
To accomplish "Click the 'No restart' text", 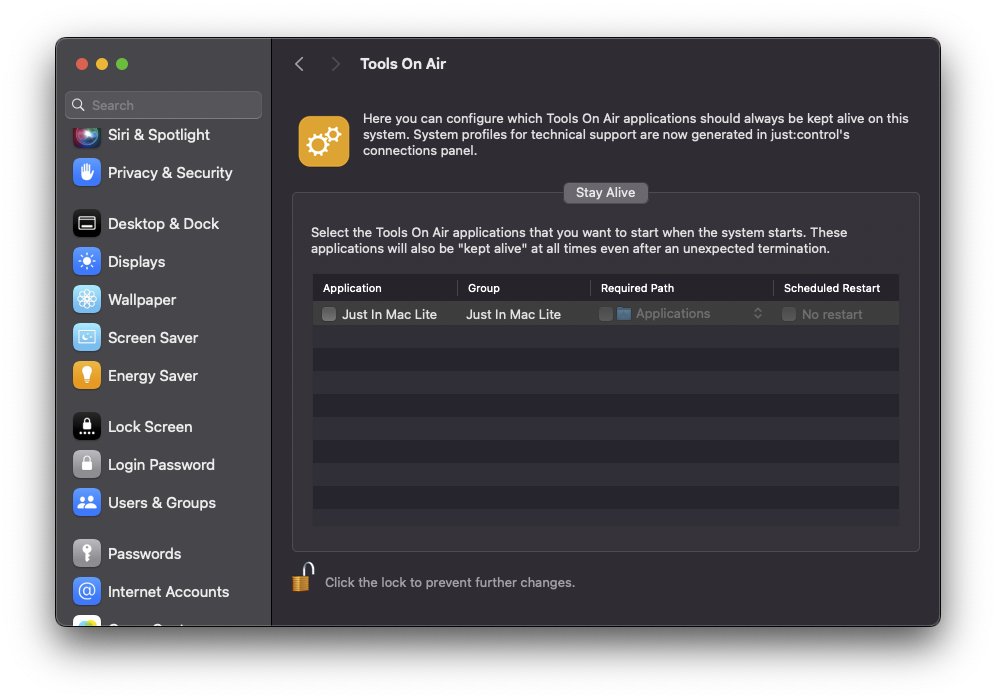I will 832,314.
